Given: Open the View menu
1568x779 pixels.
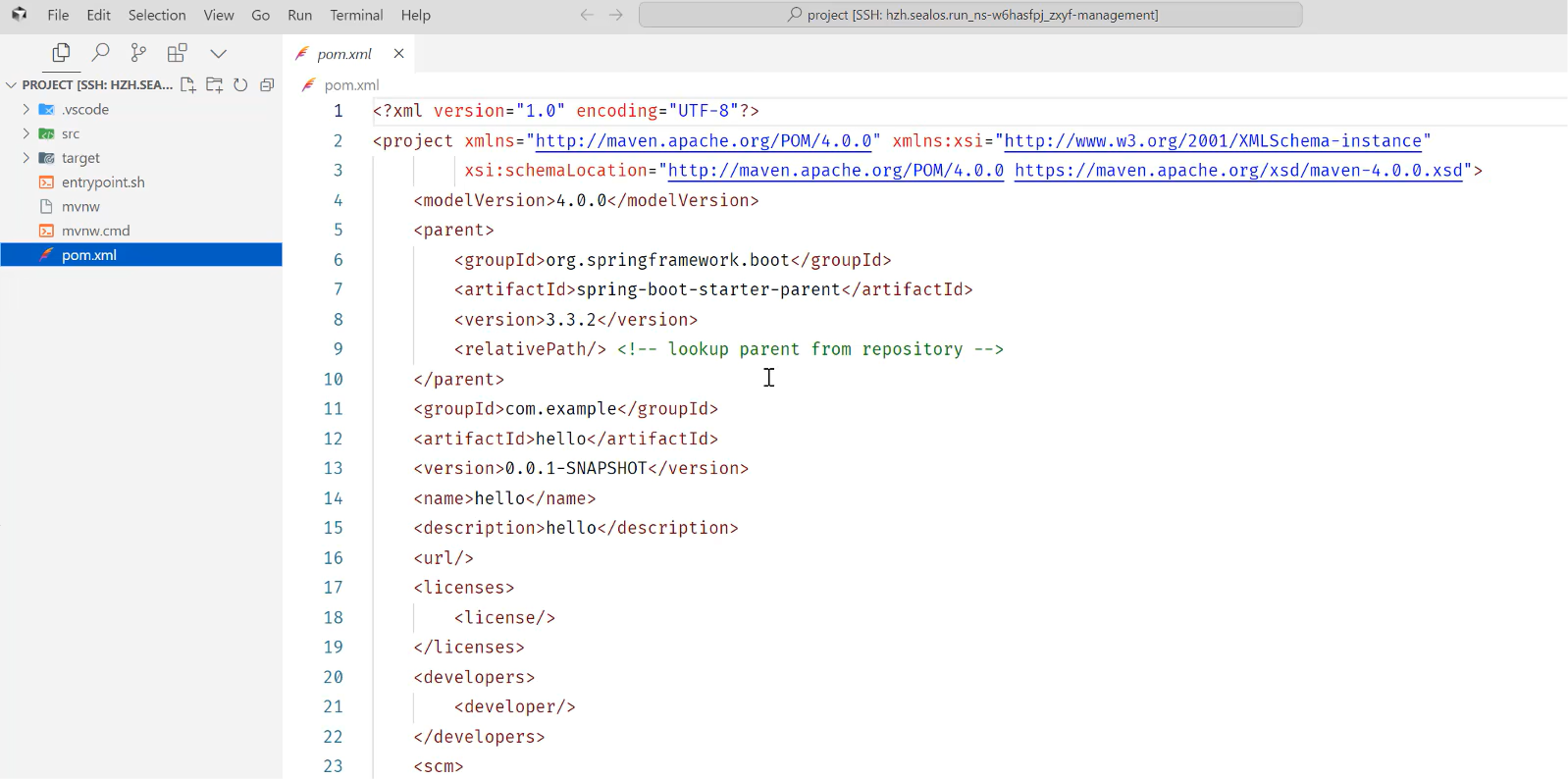Looking at the screenshot, I should tap(219, 15).
